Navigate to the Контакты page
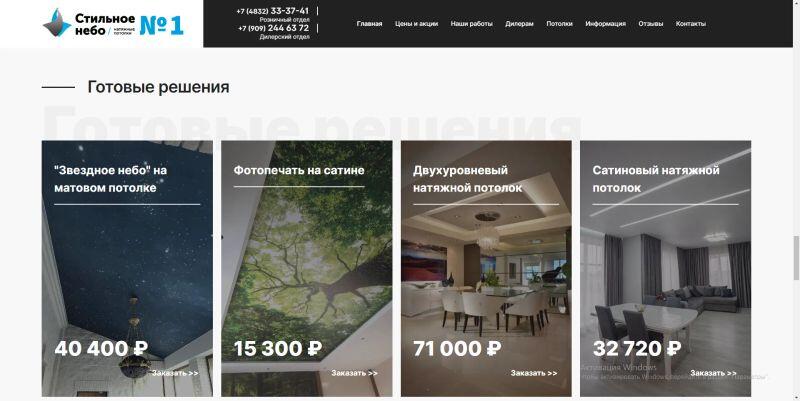The width and height of the screenshot is (800, 401). click(x=691, y=23)
